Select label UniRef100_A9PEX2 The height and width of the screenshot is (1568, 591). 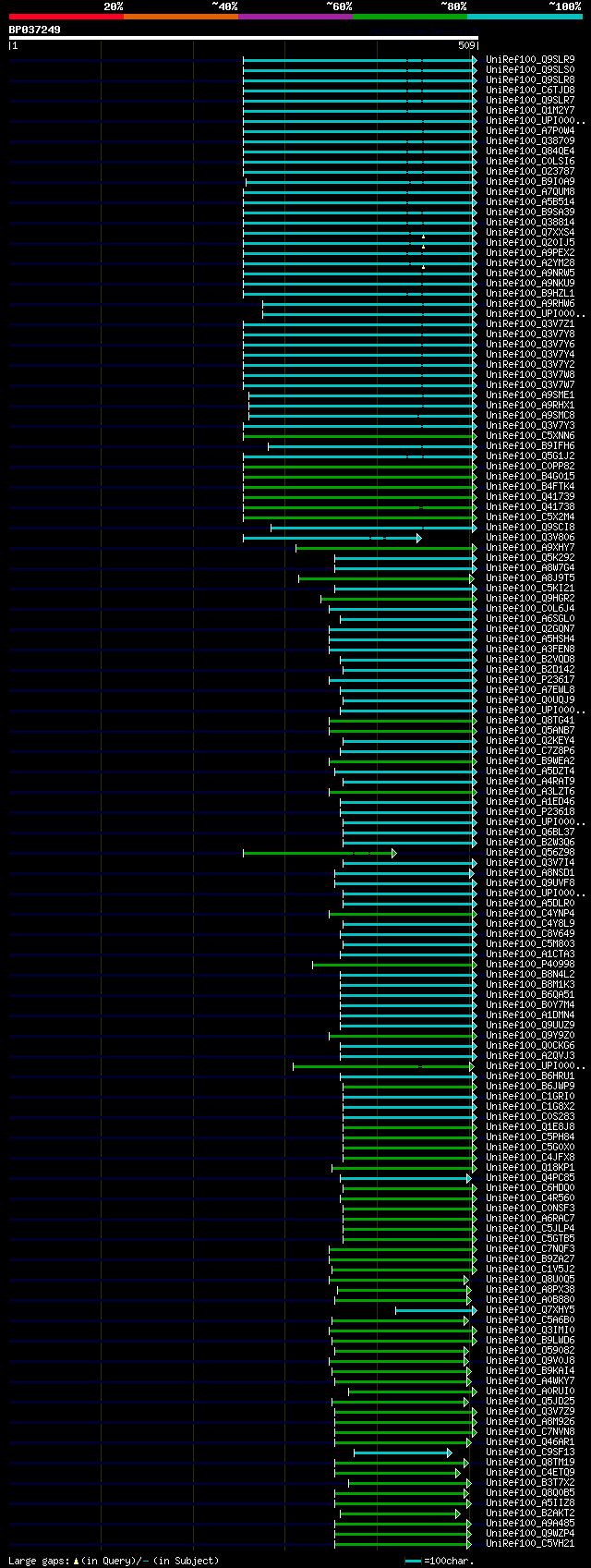[x=530, y=253]
